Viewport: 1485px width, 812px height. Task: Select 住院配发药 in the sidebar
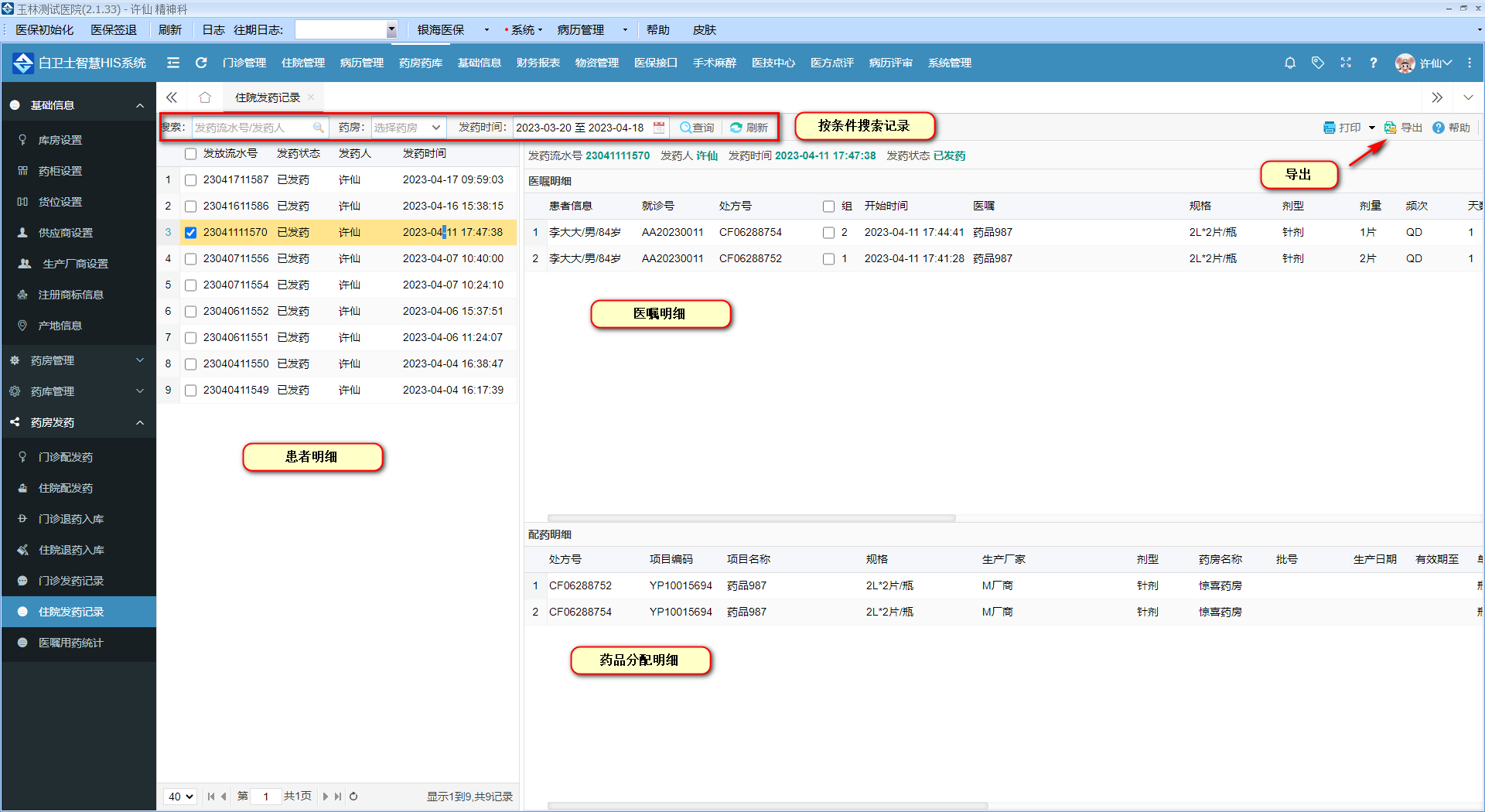click(x=66, y=488)
